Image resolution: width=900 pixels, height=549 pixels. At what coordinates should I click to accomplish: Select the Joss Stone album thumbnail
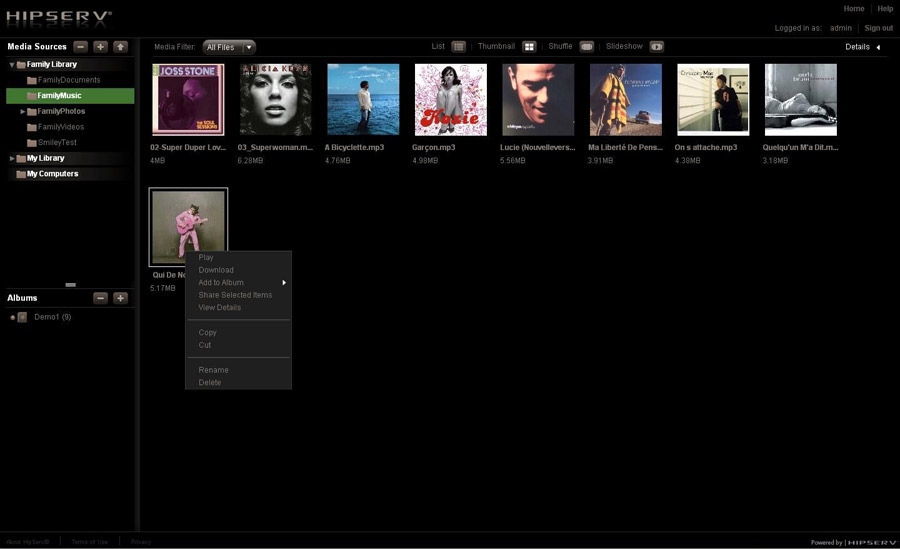point(188,100)
